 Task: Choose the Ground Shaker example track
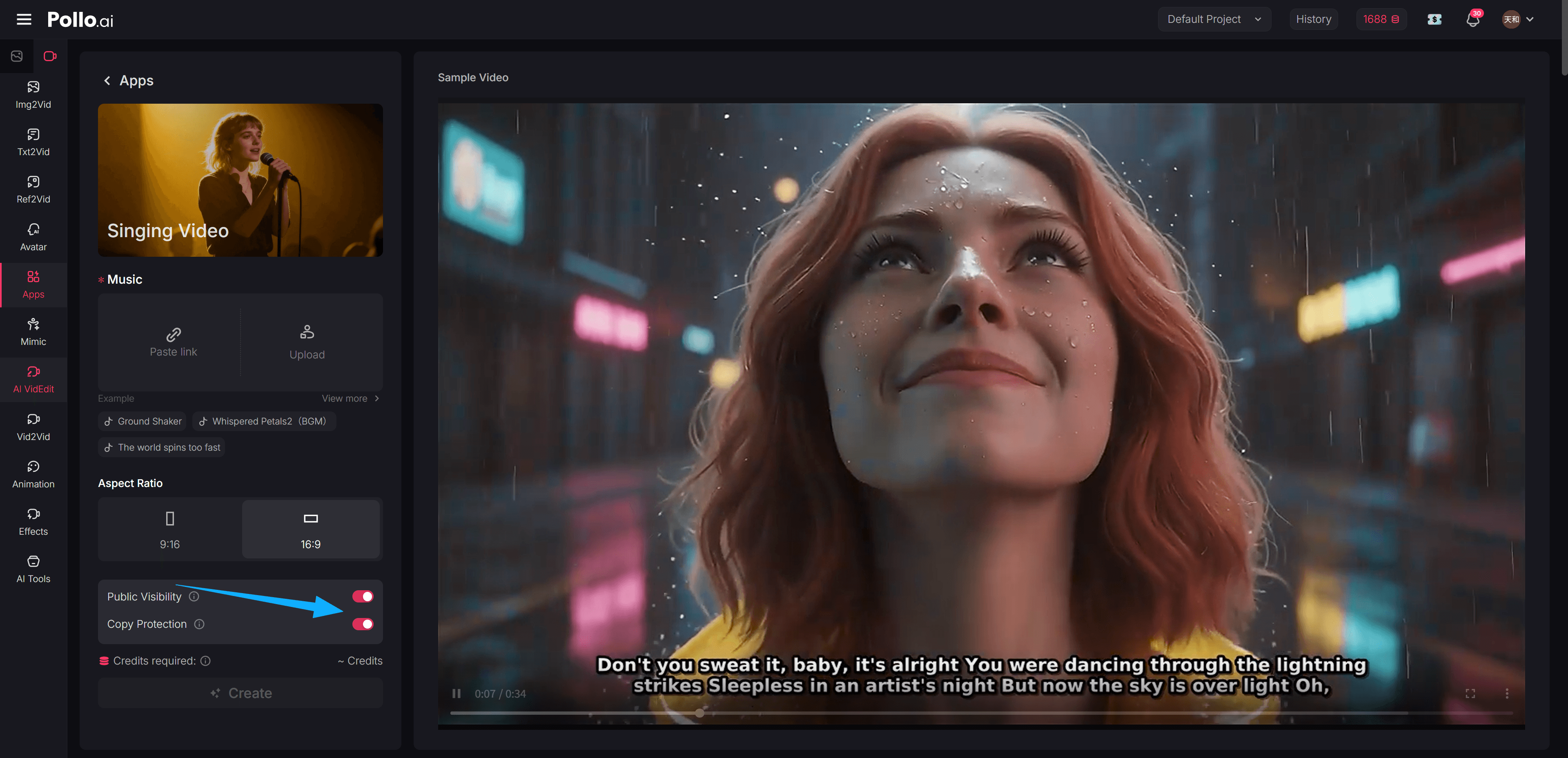pos(143,421)
